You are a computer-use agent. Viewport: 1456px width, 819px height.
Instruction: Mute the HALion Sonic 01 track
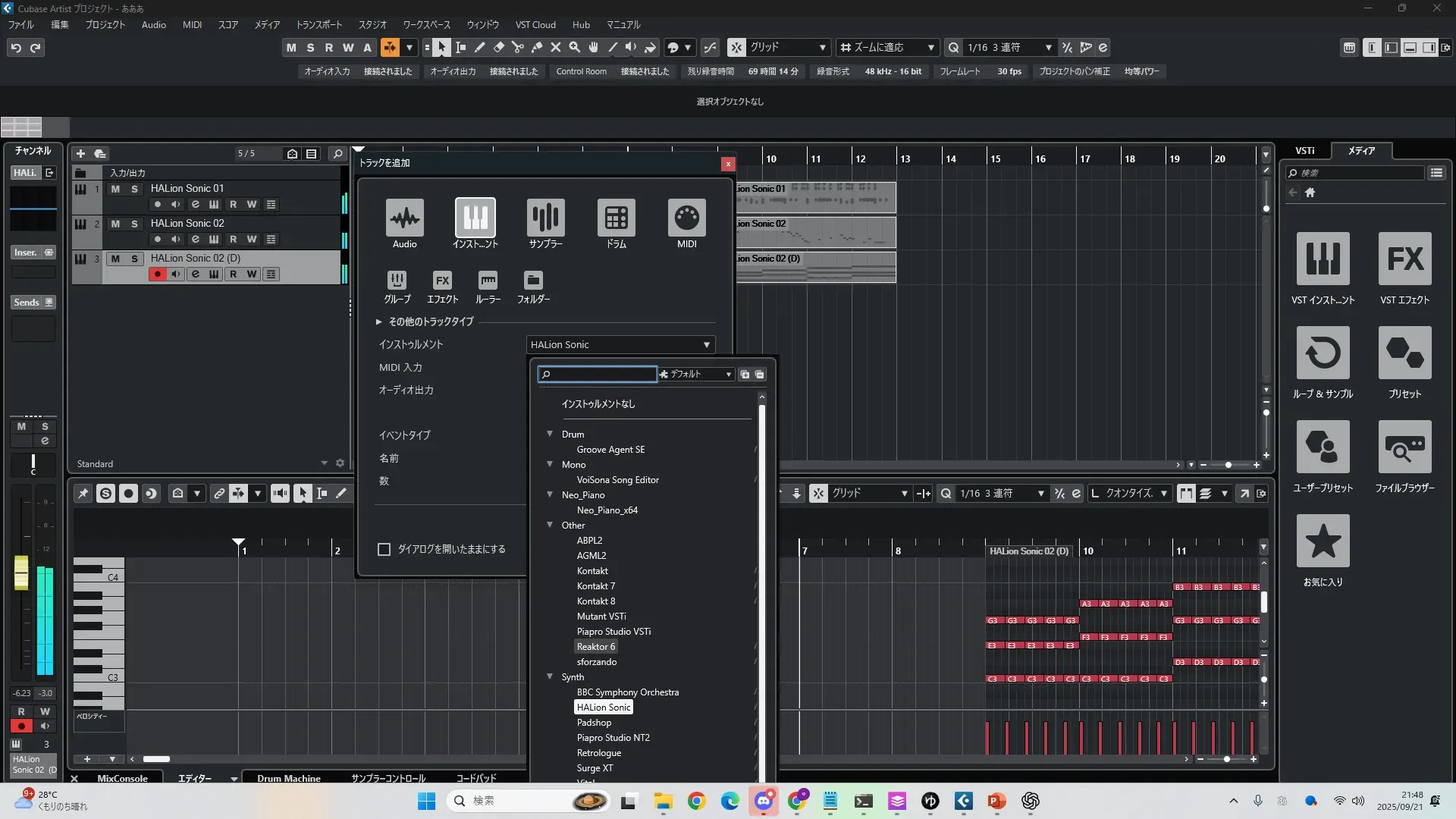115,189
